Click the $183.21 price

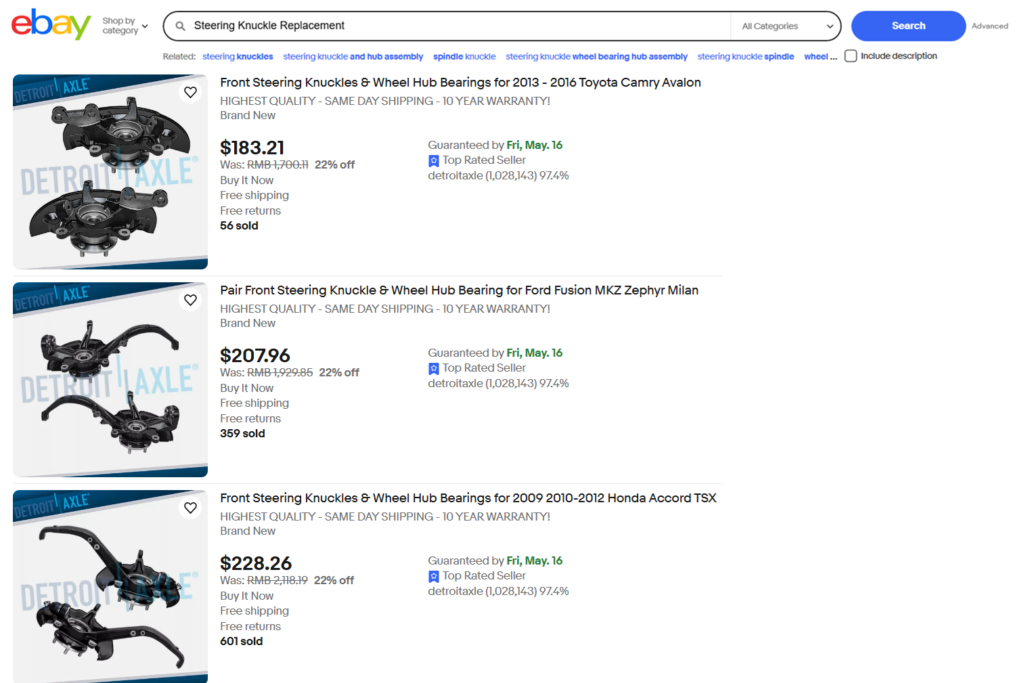[252, 148]
